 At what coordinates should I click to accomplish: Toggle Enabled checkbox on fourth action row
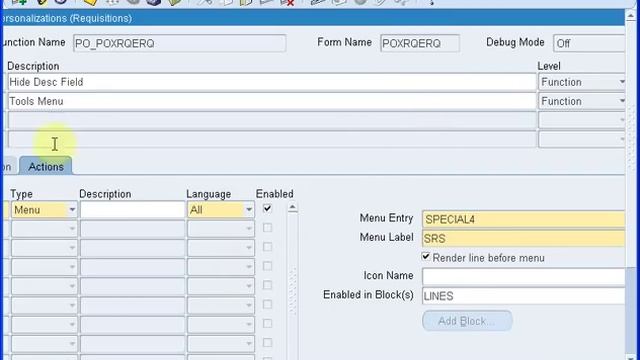(x=267, y=266)
